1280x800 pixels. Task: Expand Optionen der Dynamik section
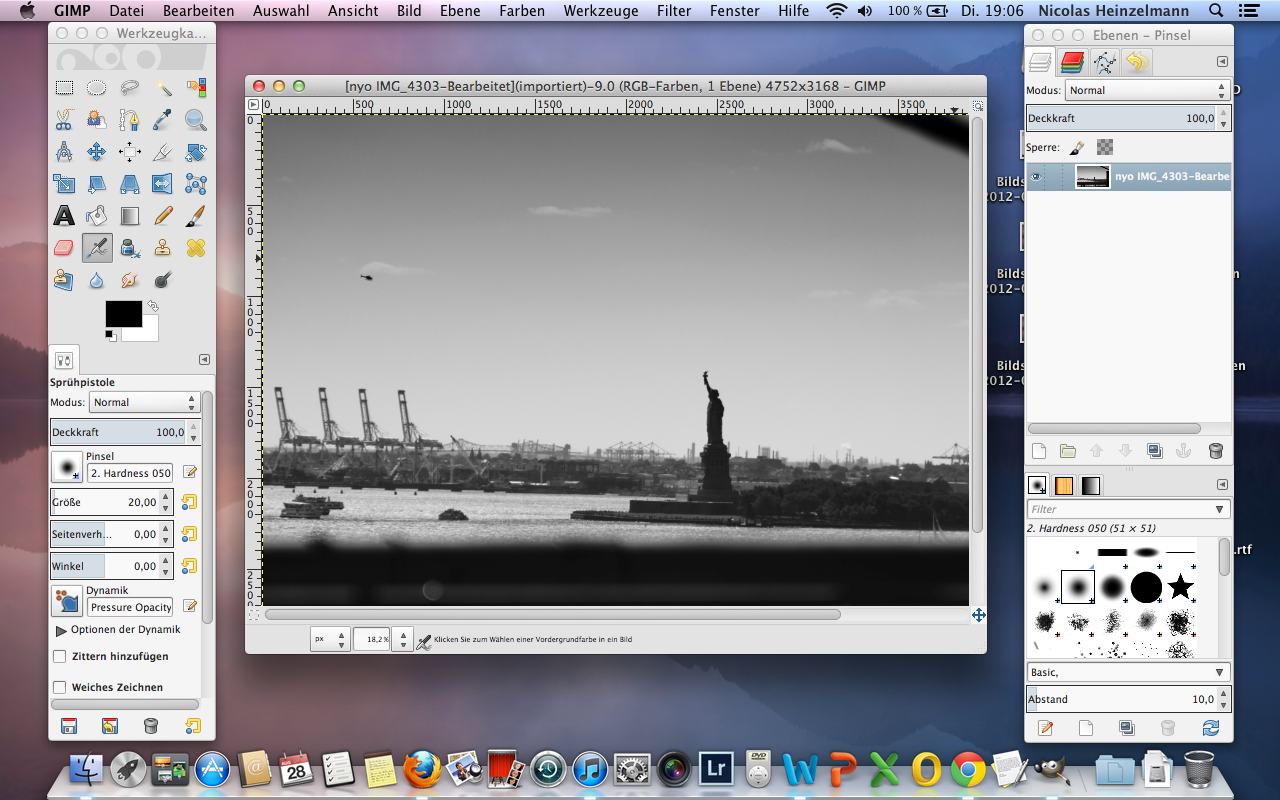click(61, 630)
